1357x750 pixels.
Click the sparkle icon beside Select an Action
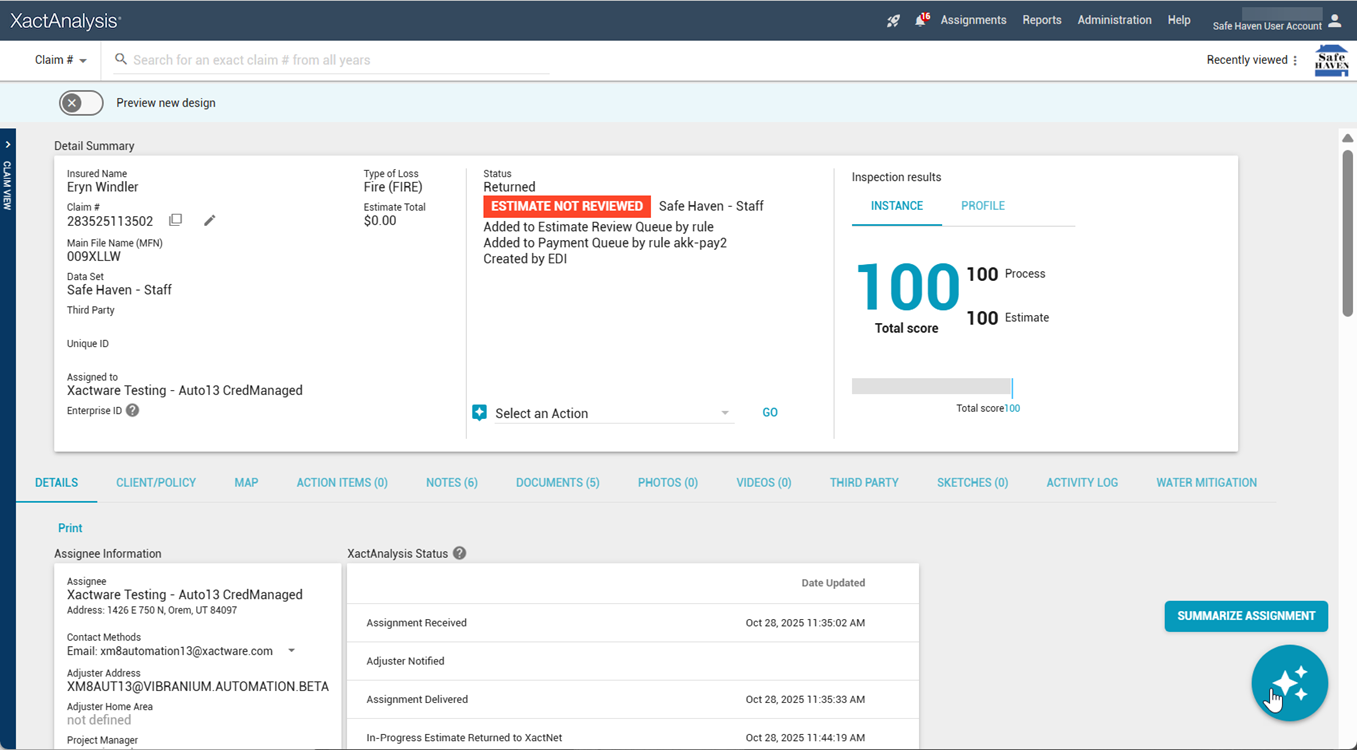479,413
